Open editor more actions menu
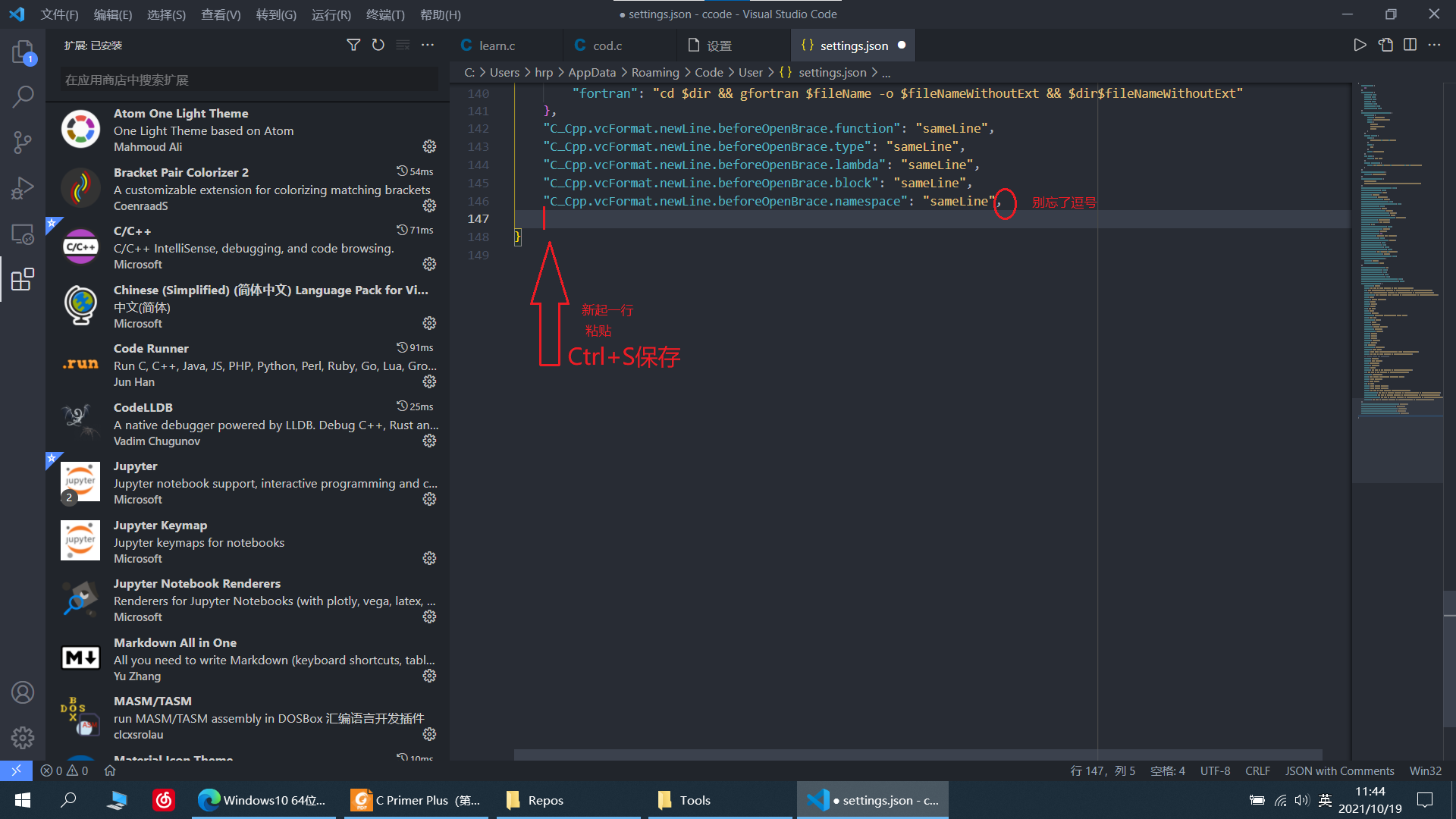Image resolution: width=1456 pixels, height=819 pixels. pos(1434,45)
